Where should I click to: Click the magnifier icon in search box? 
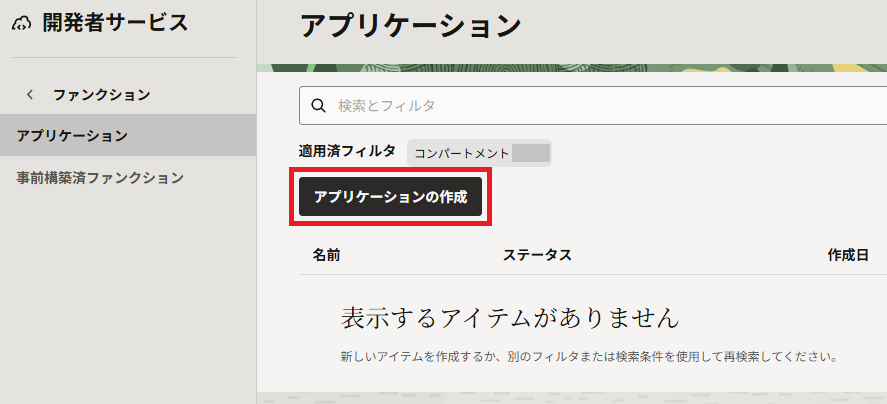319,105
